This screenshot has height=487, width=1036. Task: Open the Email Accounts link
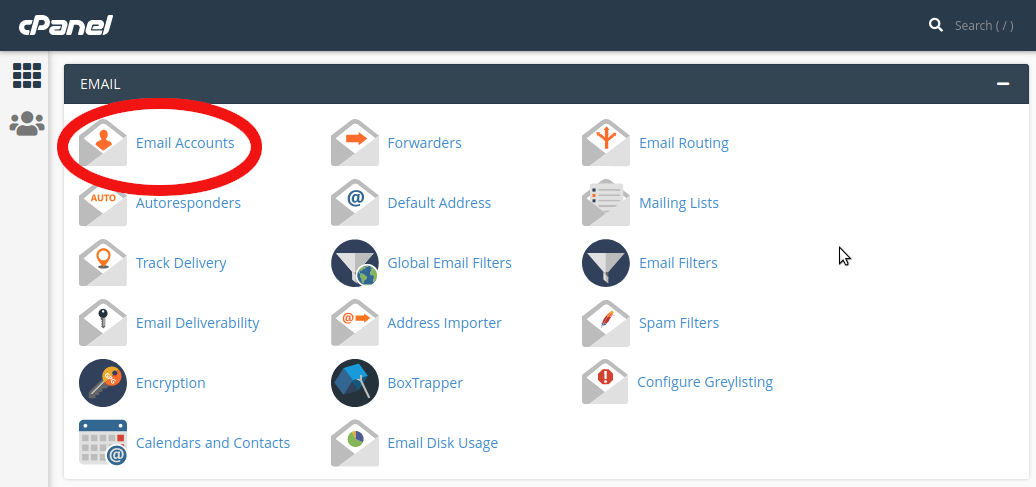tap(185, 143)
